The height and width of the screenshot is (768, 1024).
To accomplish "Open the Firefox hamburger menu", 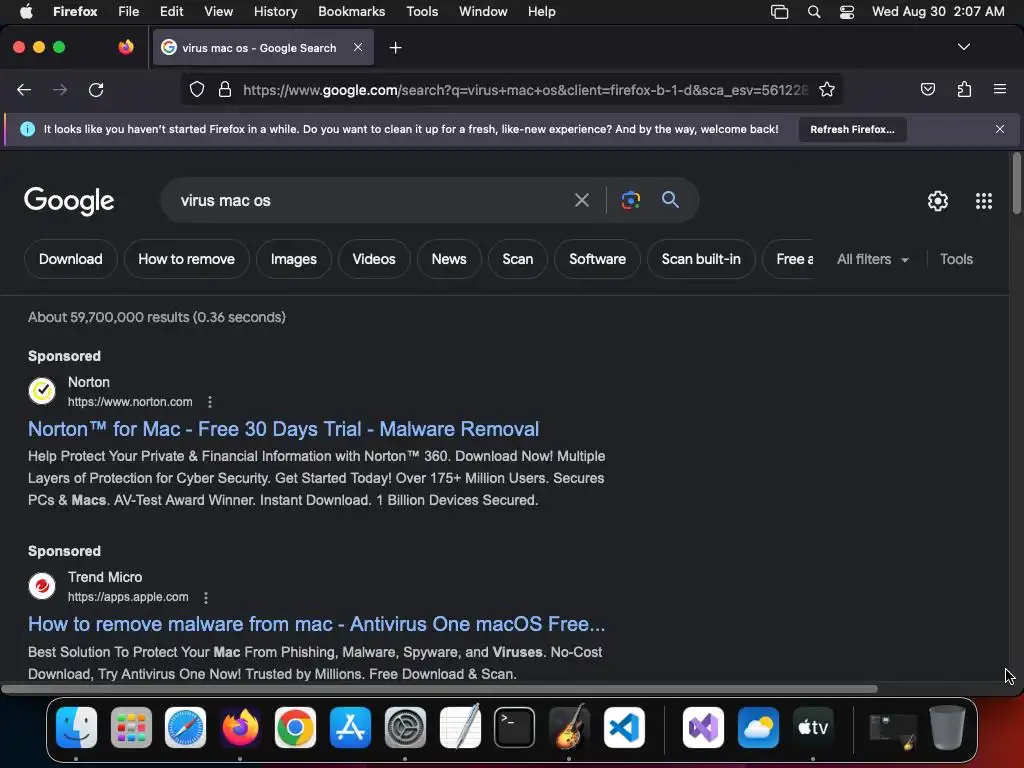I will click(x=1000, y=89).
